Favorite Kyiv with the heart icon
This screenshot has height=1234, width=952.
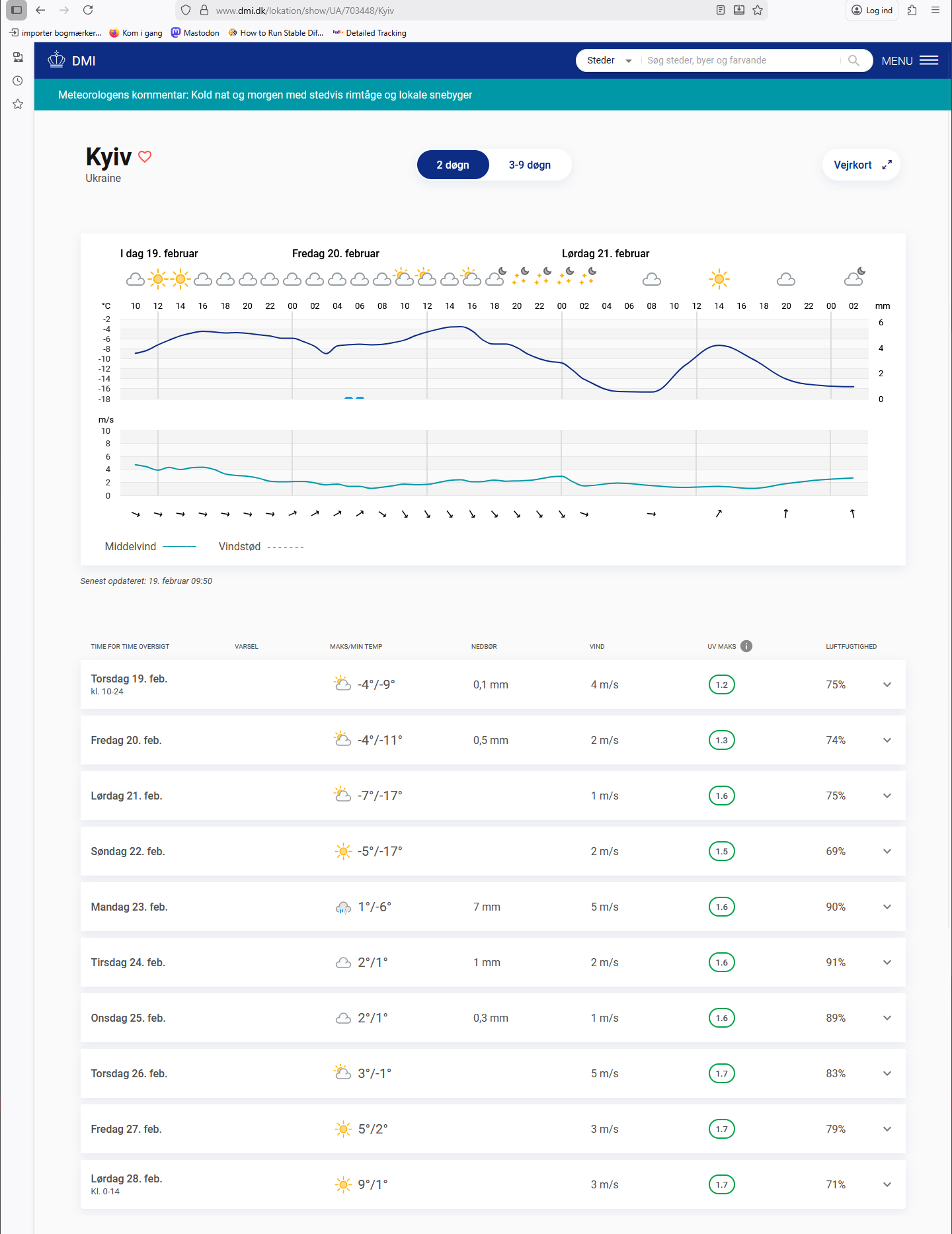(145, 157)
